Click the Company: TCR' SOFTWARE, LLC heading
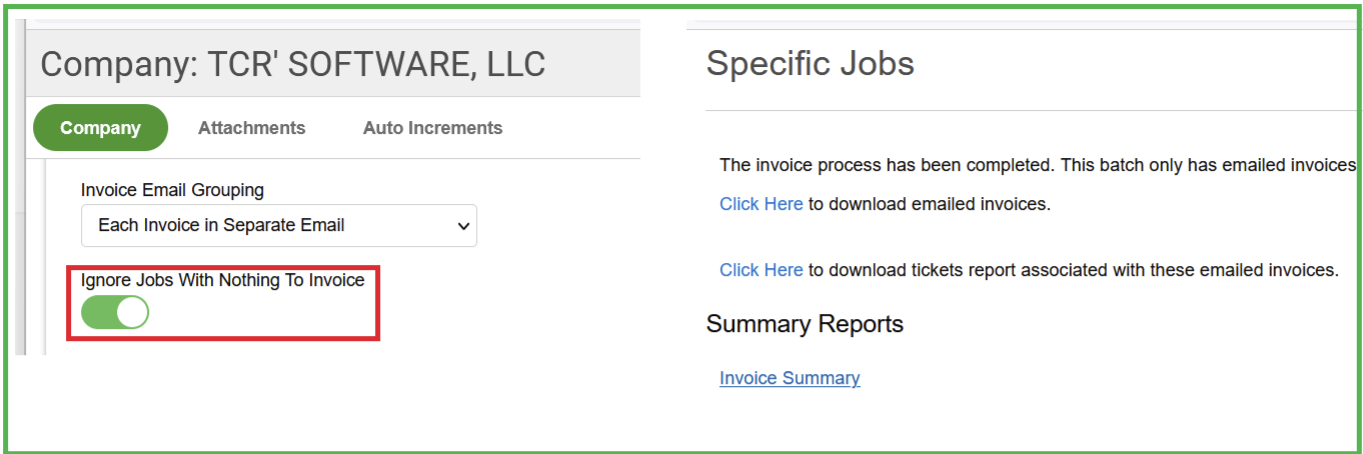Screen dimensions: 1363x454 point(292,65)
